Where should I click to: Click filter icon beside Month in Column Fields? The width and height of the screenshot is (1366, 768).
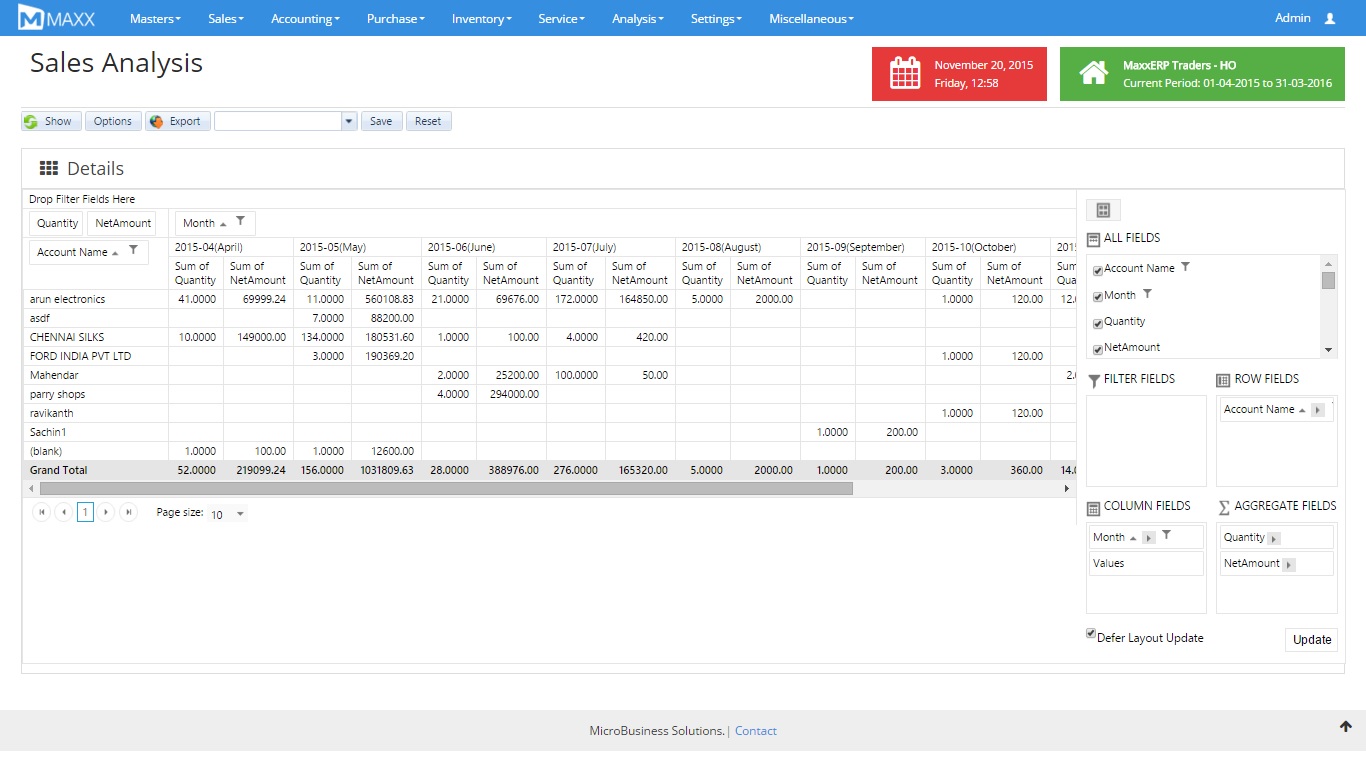coord(1166,536)
